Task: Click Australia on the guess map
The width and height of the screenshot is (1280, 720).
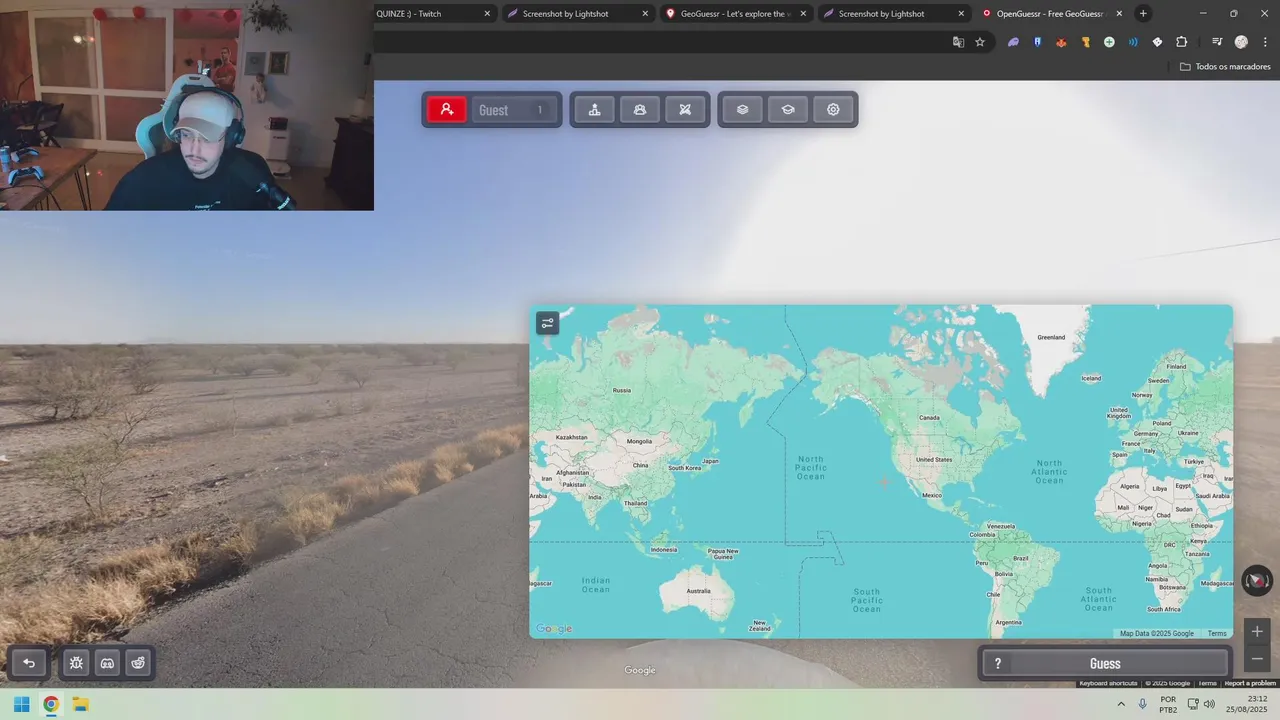Action: point(698,591)
